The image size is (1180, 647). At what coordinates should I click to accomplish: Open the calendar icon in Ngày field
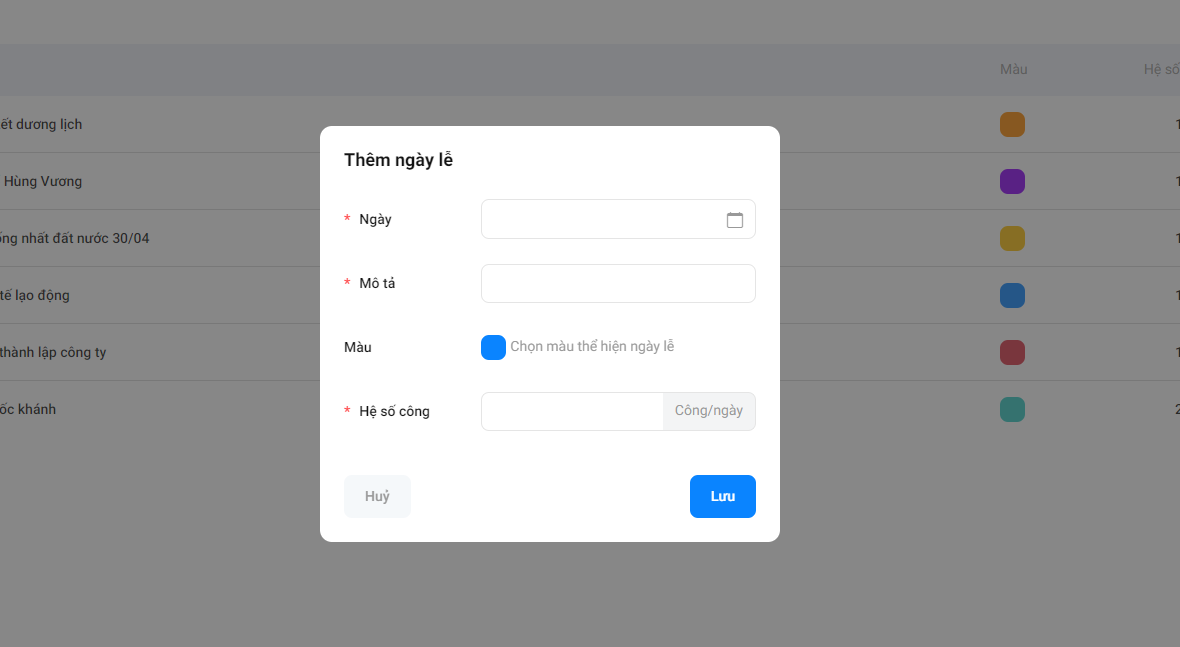tap(734, 220)
